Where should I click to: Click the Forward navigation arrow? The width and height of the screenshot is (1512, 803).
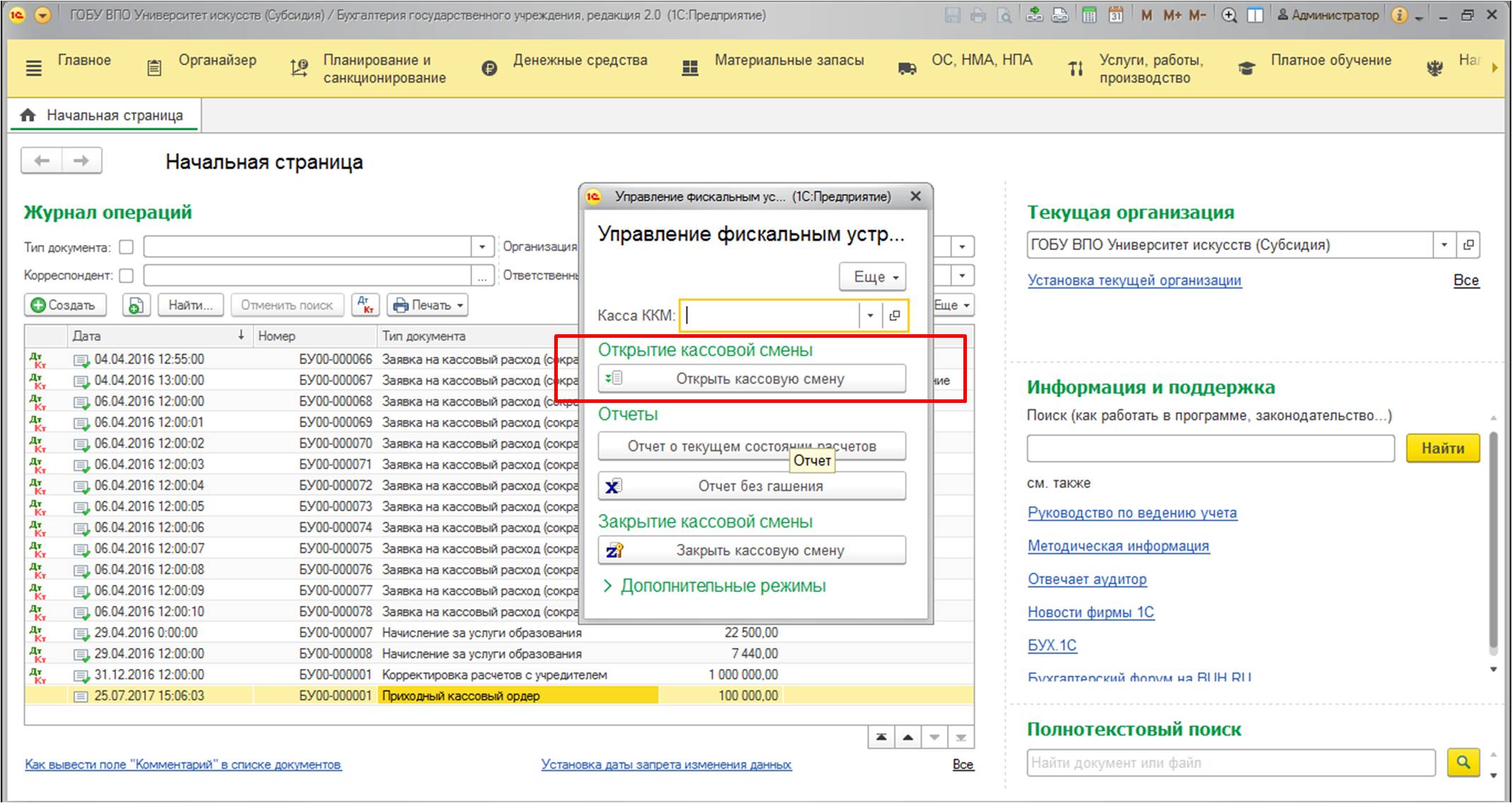(x=81, y=161)
